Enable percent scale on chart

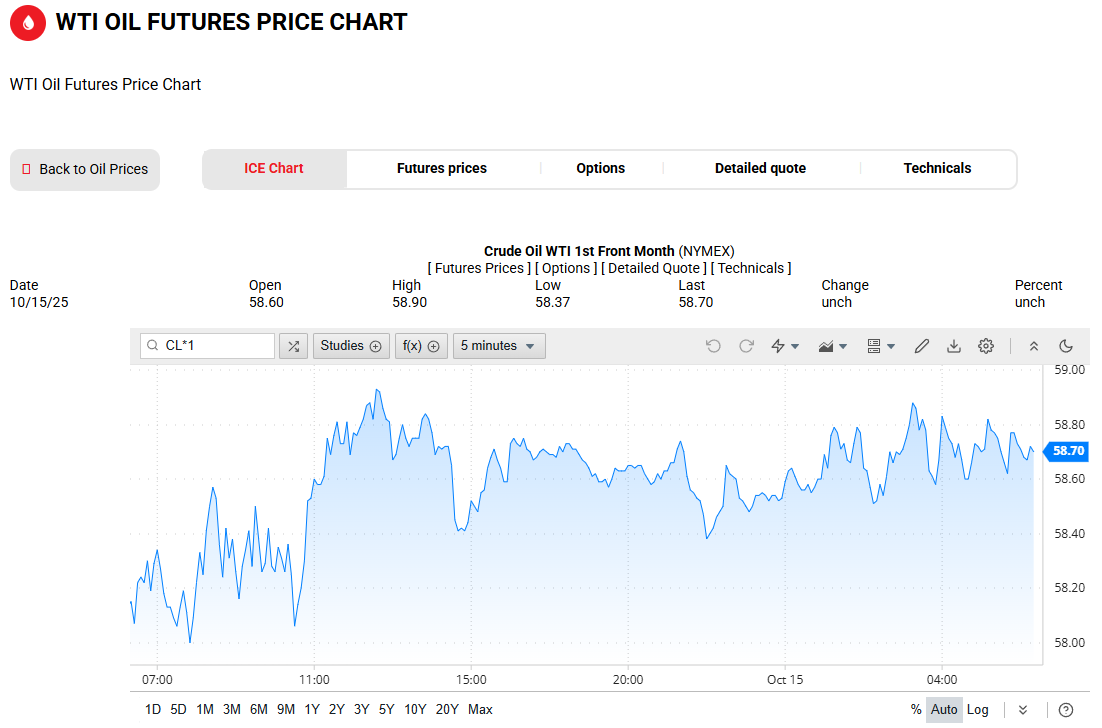(916, 710)
